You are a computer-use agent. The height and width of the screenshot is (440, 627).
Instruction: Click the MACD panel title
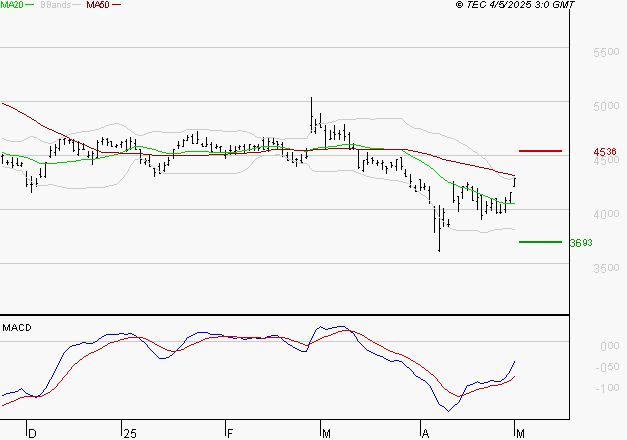coord(16,327)
